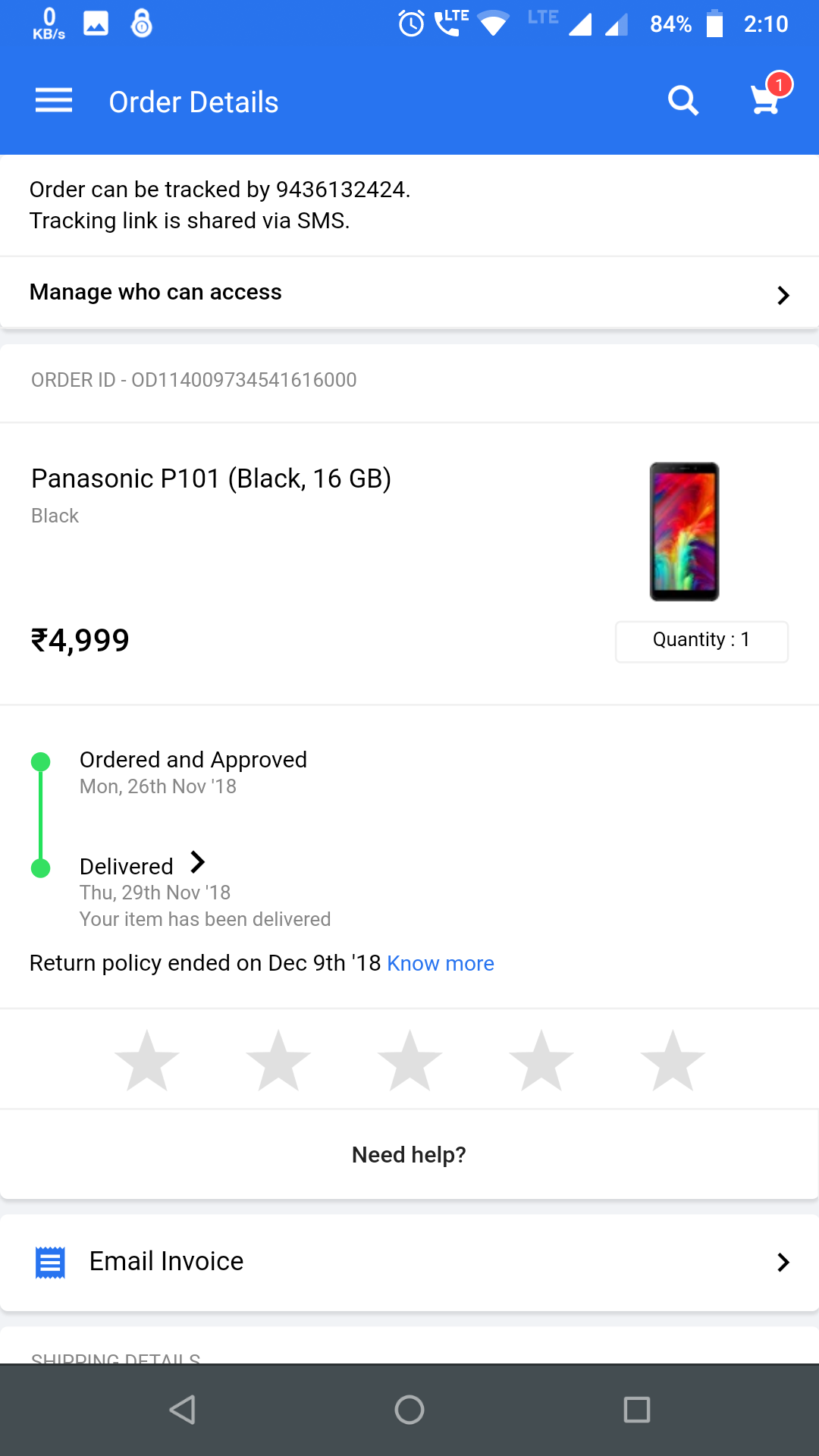
Task: Open Panasonic P101 (Black, 16 GB) title
Action: 211,479
